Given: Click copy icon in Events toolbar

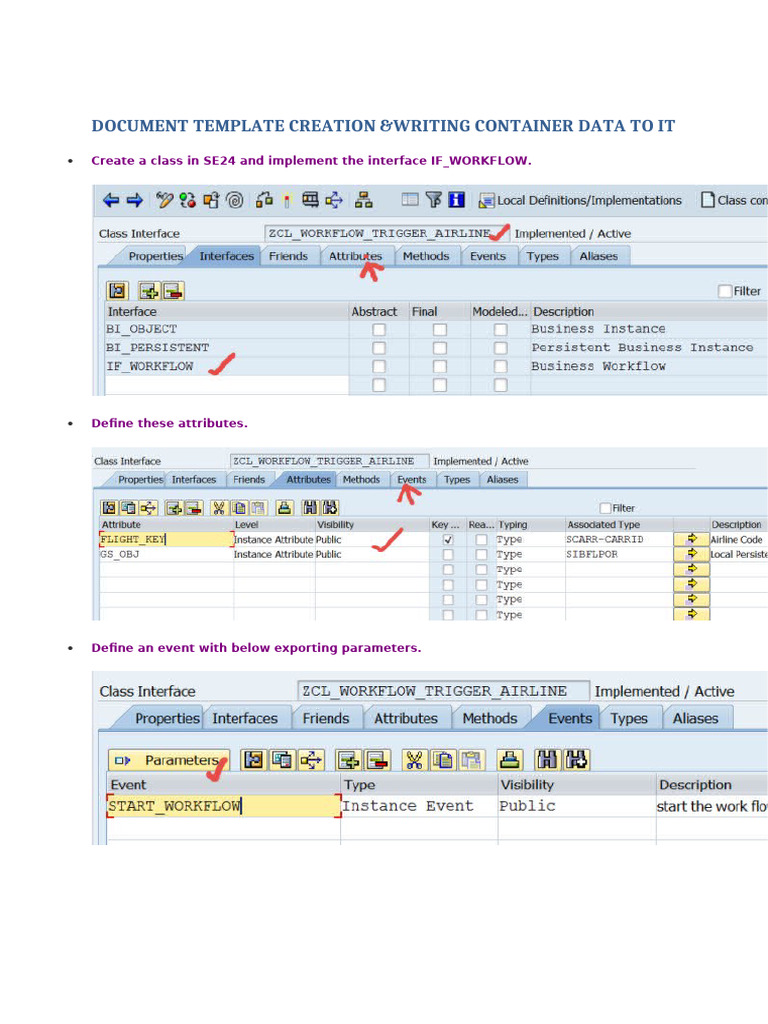Looking at the screenshot, I should click(x=443, y=760).
